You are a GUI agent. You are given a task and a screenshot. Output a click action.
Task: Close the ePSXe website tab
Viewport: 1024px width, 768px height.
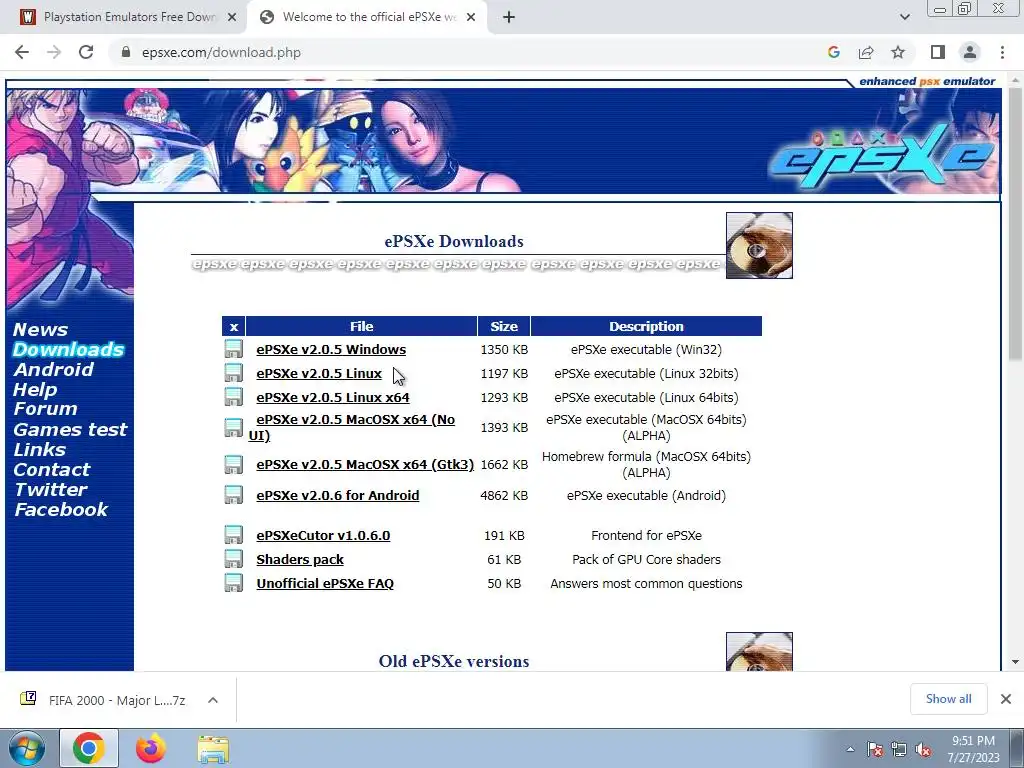pyautogui.click(x=471, y=18)
